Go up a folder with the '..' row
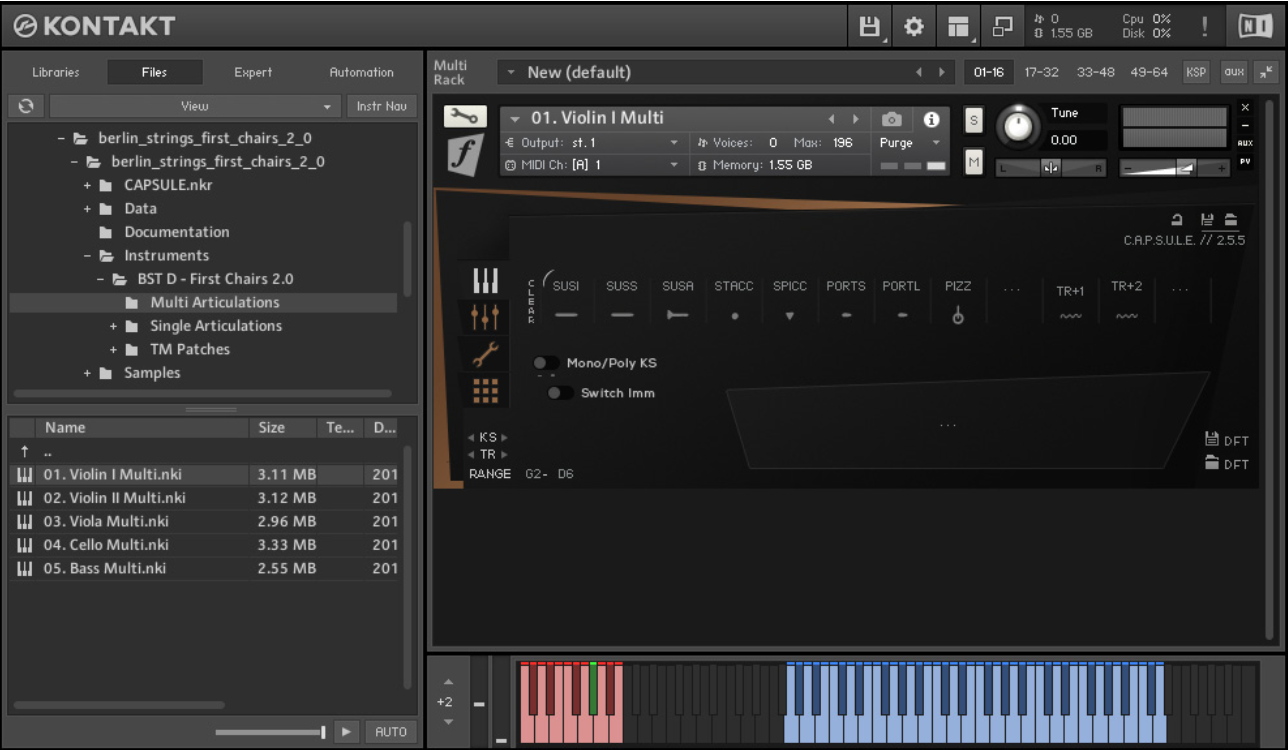 click(204, 451)
